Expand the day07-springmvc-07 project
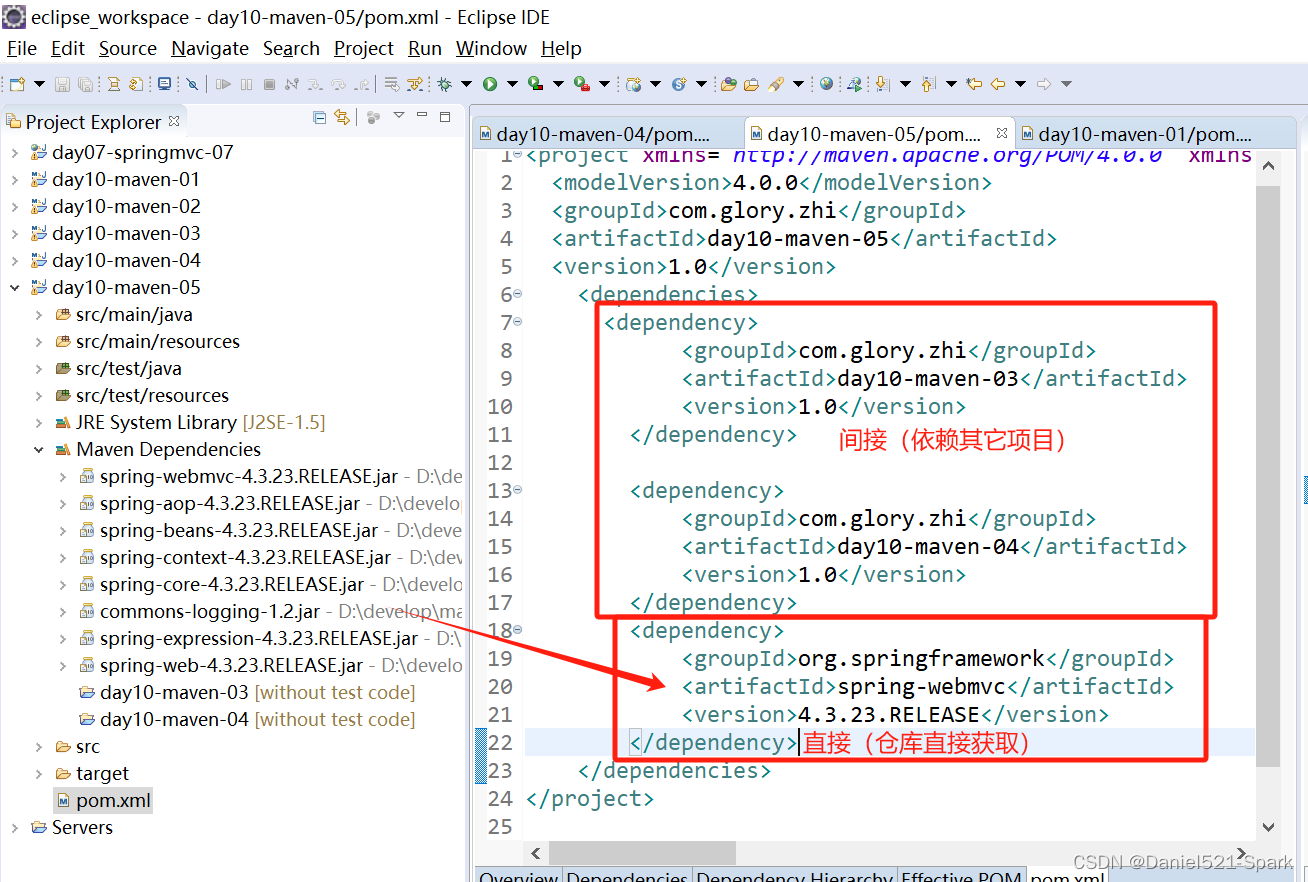 pos(14,153)
